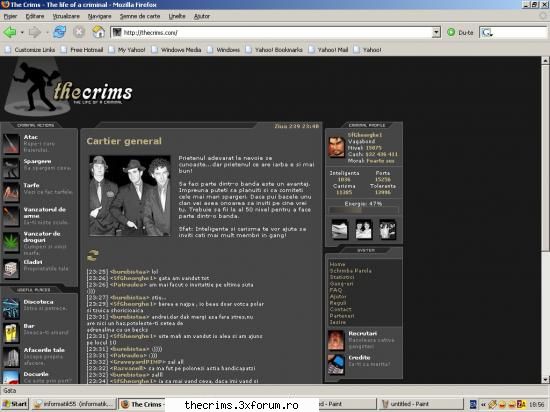Image resolution: width=550 pixels, height=412 pixels.
Task: Select the drug dealer leaf icon
Action: (11, 242)
